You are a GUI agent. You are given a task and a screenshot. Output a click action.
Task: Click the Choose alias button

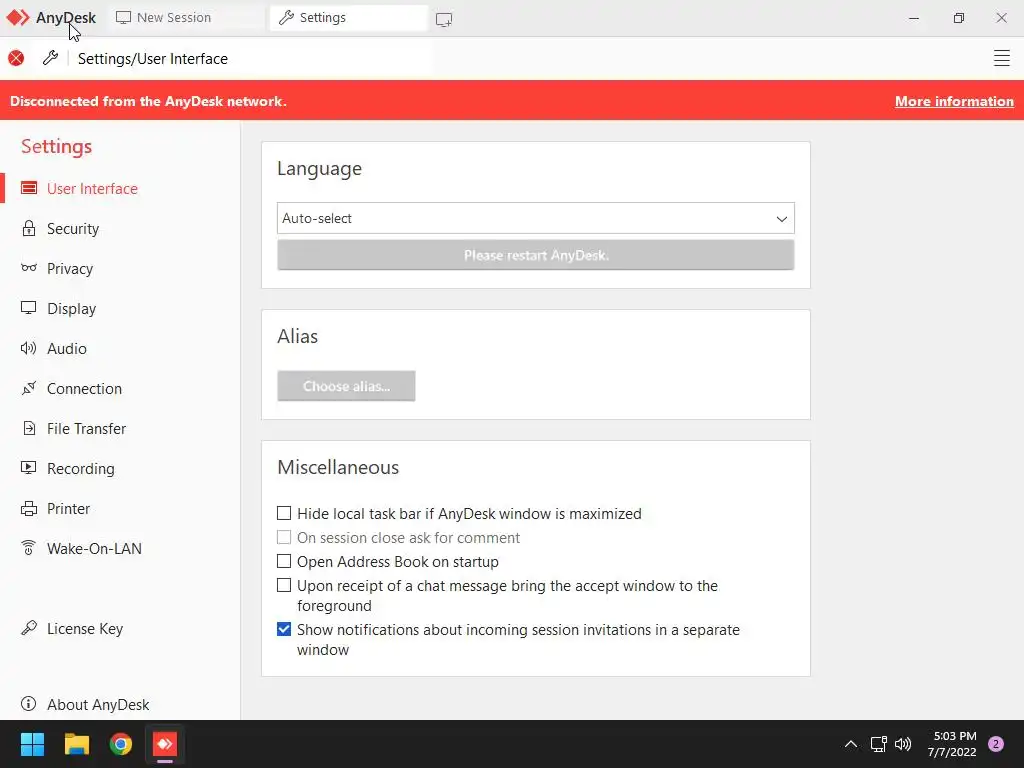pyautogui.click(x=346, y=386)
